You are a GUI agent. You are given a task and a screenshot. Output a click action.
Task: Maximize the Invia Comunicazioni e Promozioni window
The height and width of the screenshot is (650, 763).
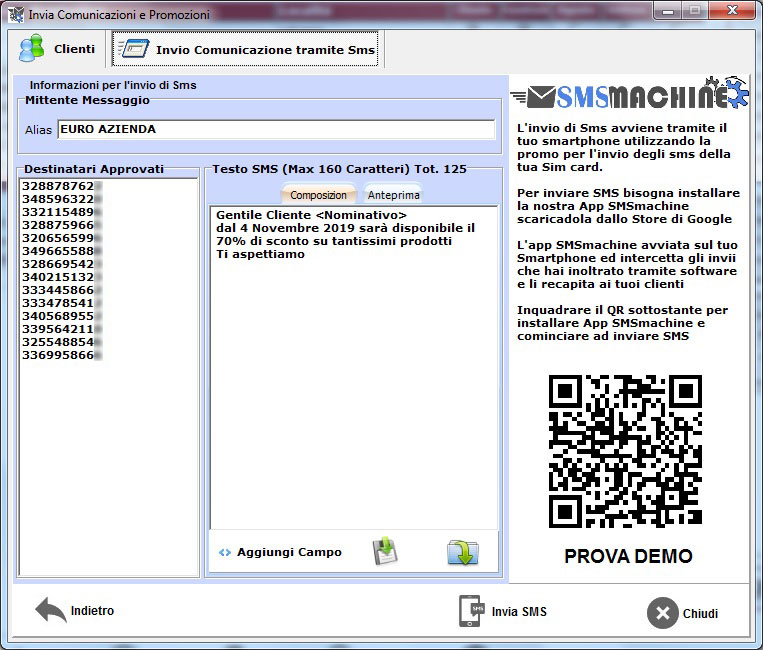695,10
